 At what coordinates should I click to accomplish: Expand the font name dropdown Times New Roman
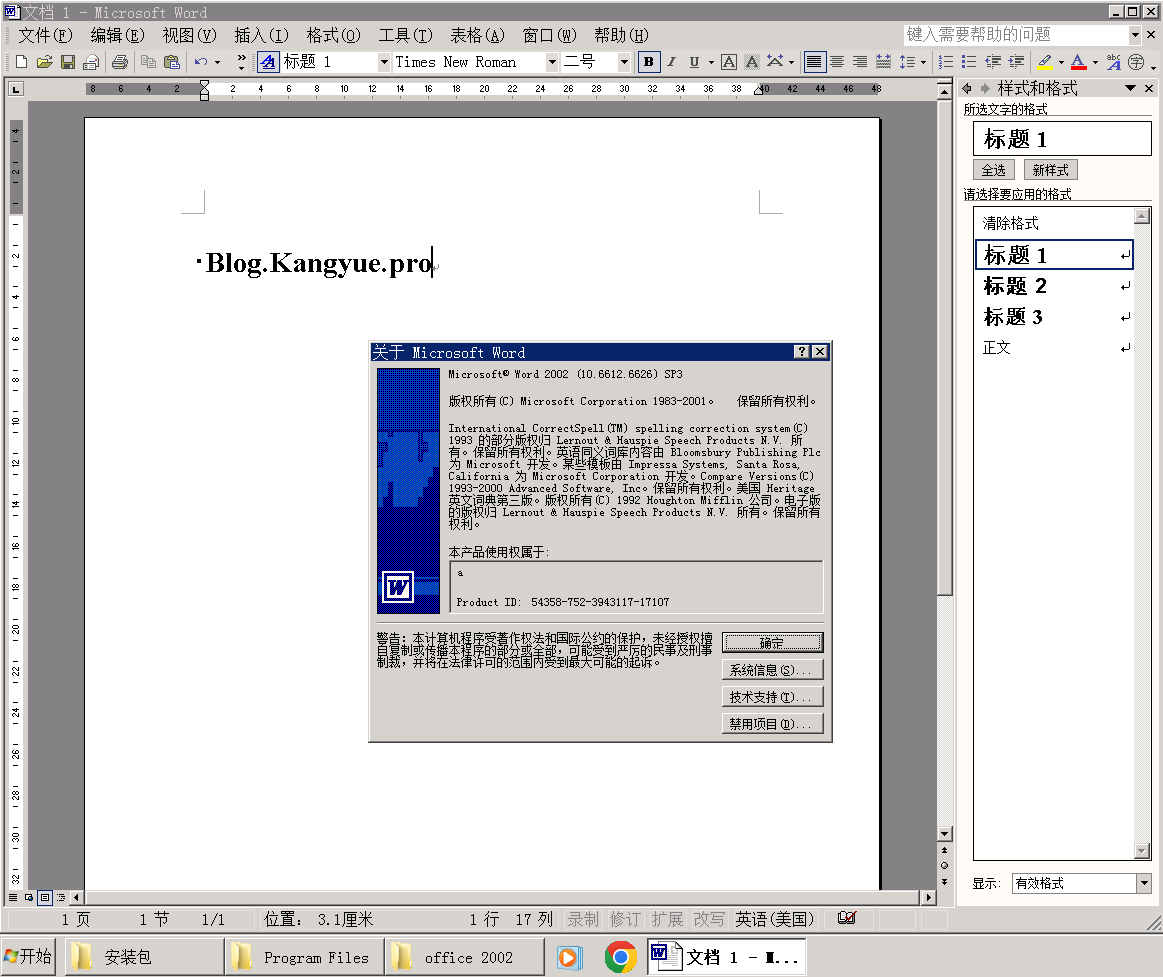552,62
